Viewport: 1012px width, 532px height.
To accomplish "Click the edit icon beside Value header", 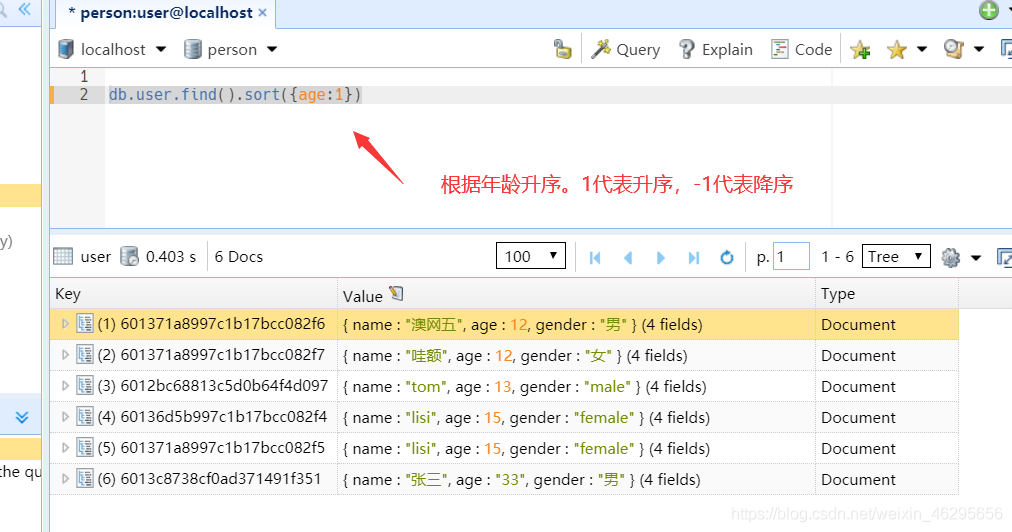I will pyautogui.click(x=396, y=294).
